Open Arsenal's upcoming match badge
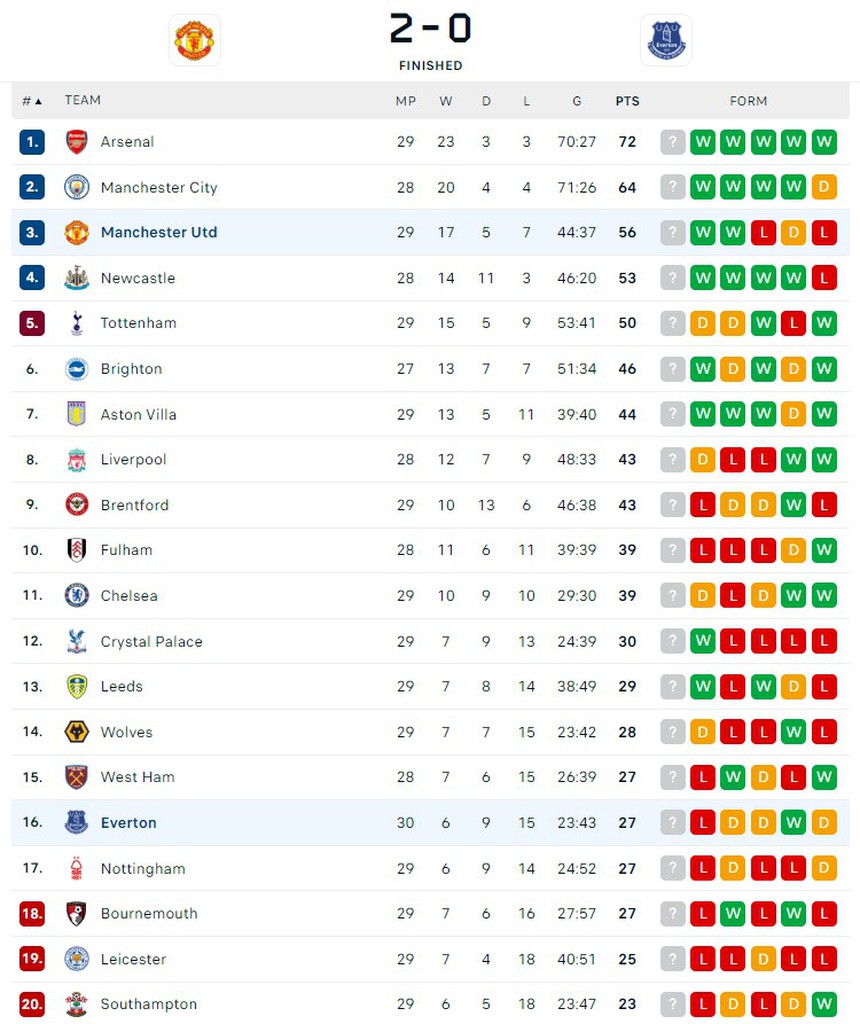This screenshot has width=860, height=1024. tap(672, 142)
